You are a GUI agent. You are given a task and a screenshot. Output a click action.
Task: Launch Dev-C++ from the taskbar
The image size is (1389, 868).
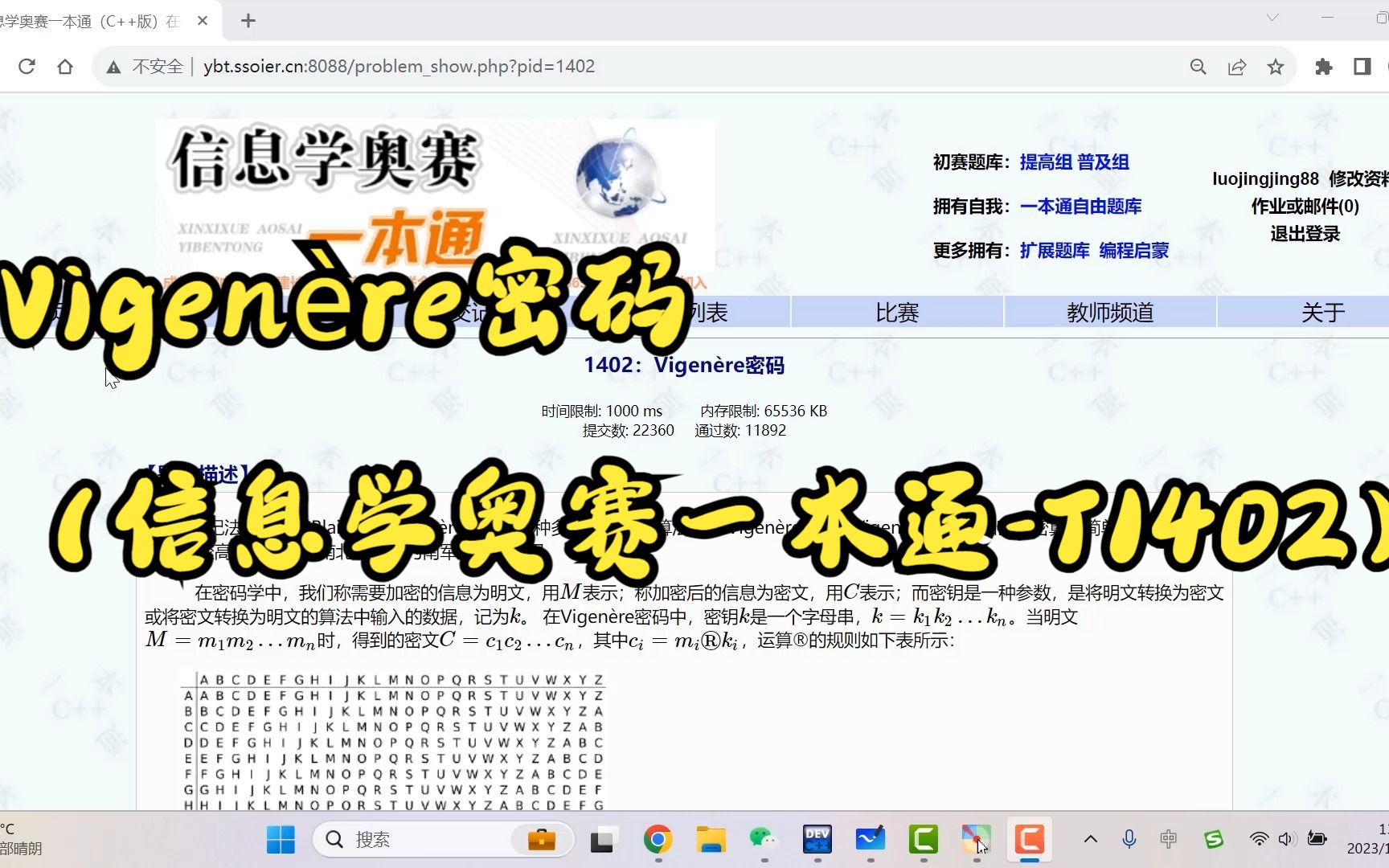(x=817, y=839)
